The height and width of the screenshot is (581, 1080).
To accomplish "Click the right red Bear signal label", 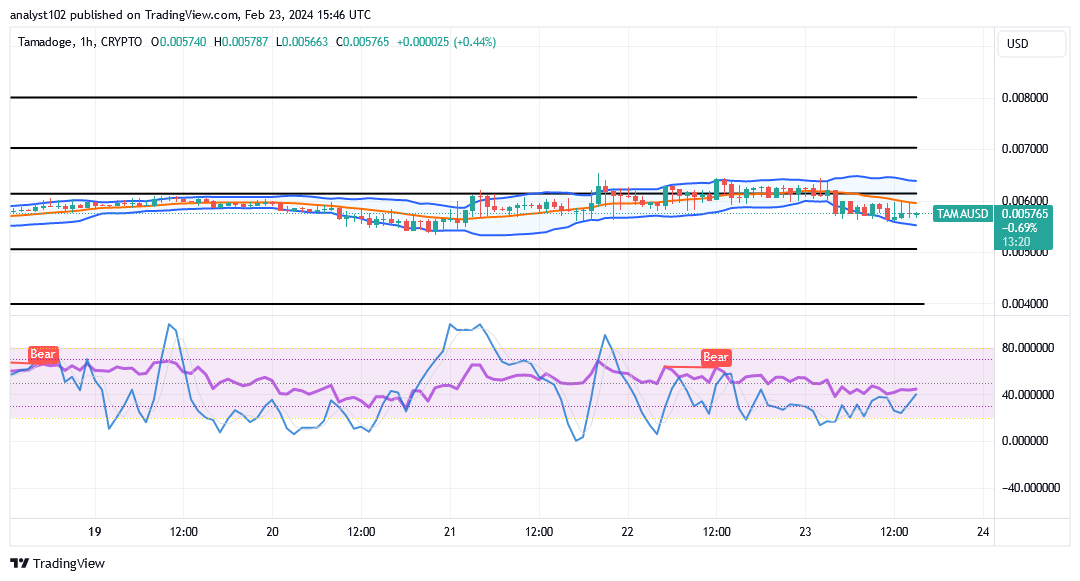I will (716, 358).
